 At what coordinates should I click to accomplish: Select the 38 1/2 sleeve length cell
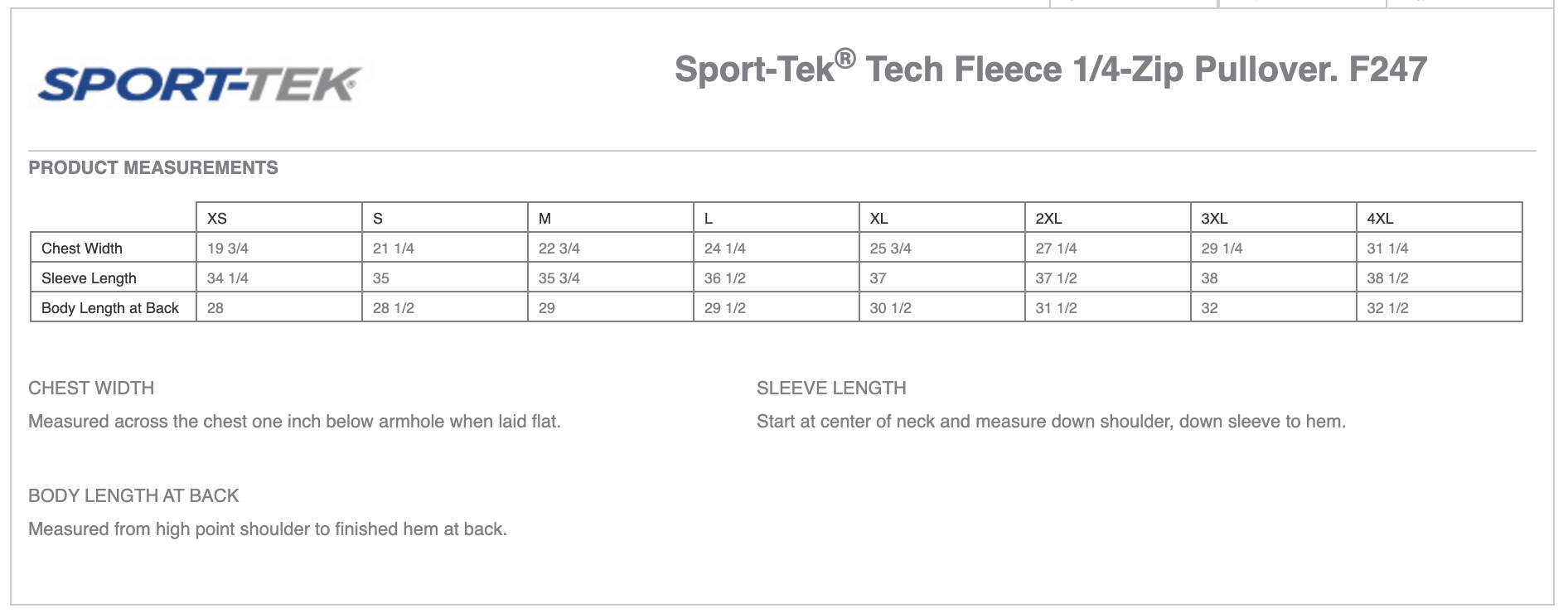pos(1440,278)
